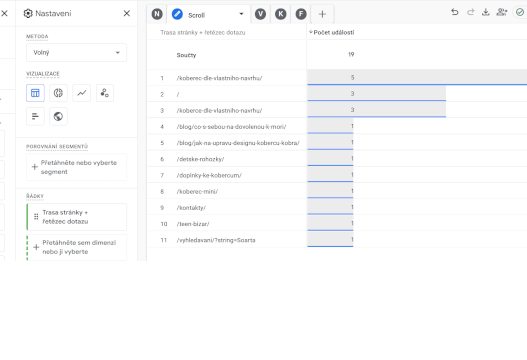Viewport: 527px width, 360px height.
Task: Sort by Počet událostí column header
Action: [x=333, y=32]
